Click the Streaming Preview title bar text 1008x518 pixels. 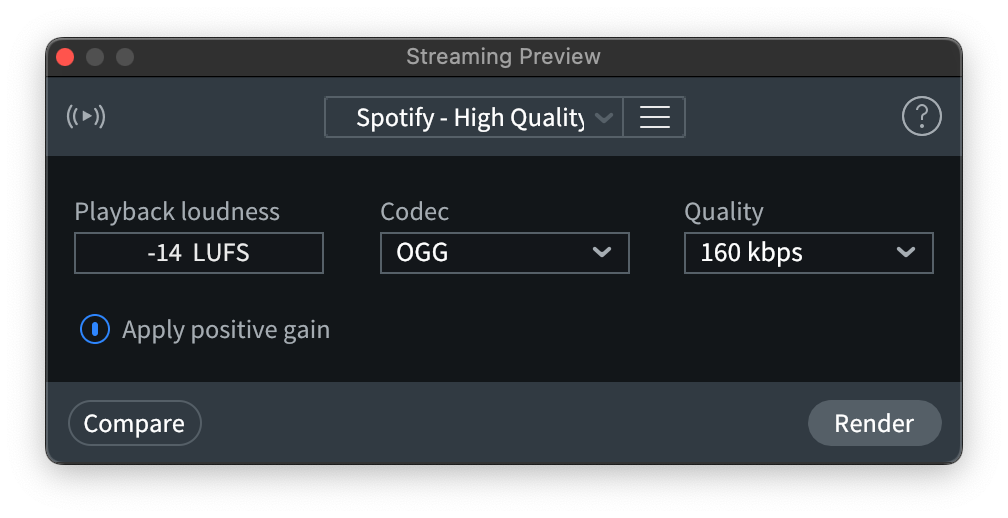click(503, 57)
